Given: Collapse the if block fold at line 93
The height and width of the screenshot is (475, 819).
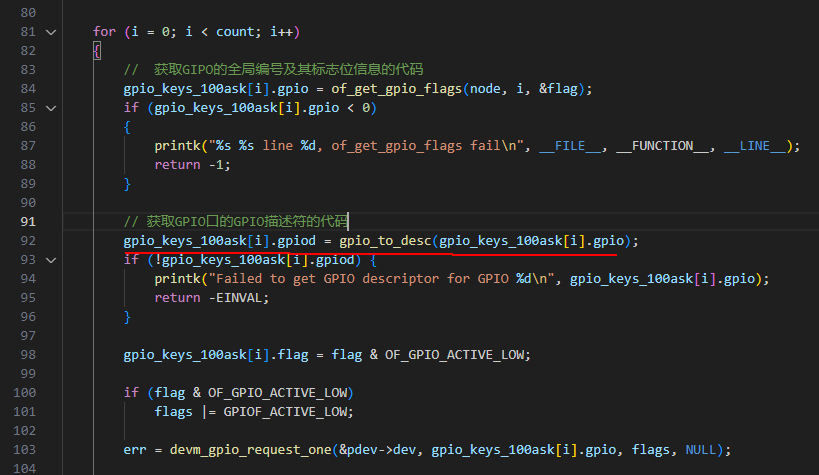Looking at the screenshot, I should click(51, 260).
